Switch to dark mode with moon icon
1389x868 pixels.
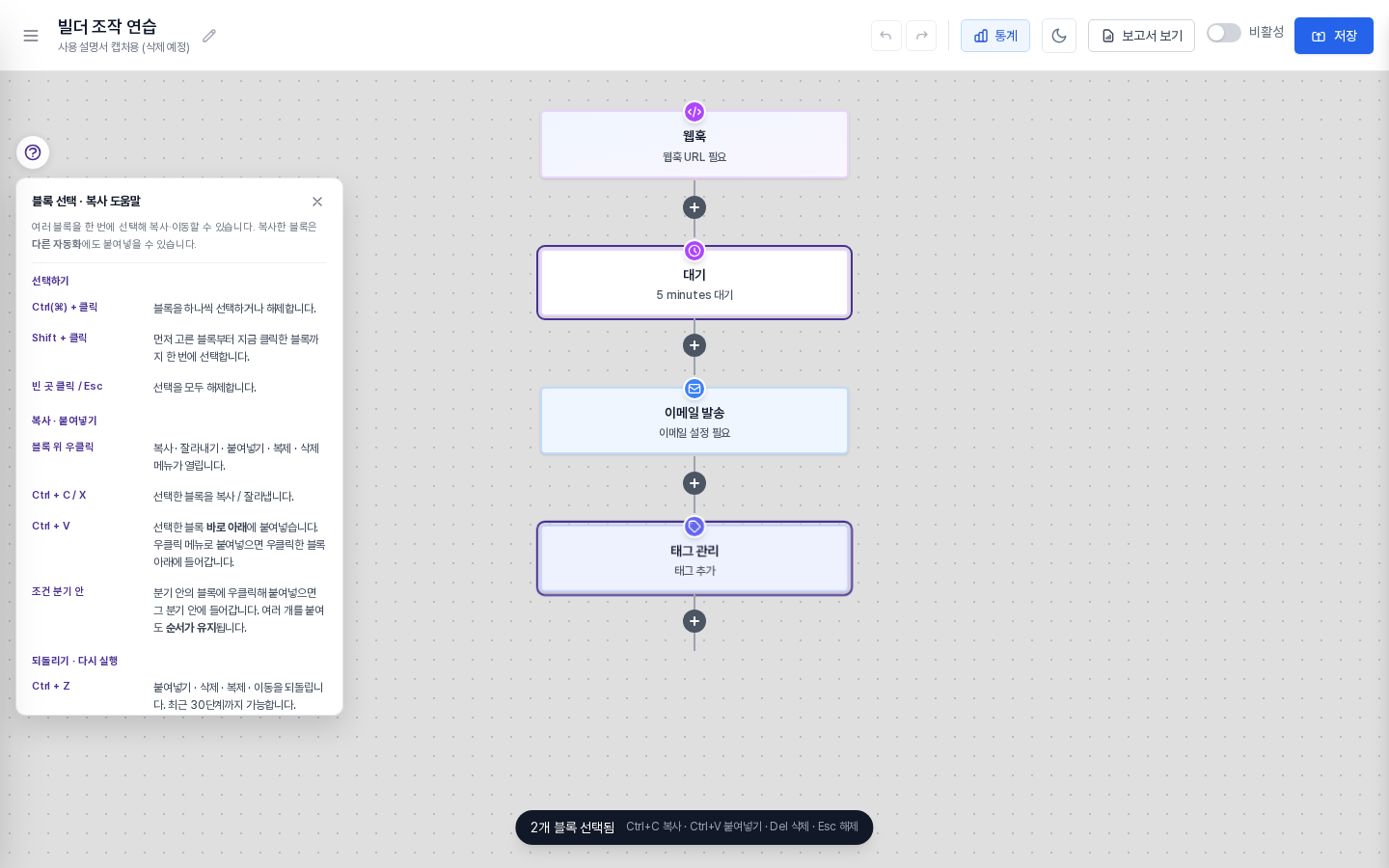(x=1059, y=36)
